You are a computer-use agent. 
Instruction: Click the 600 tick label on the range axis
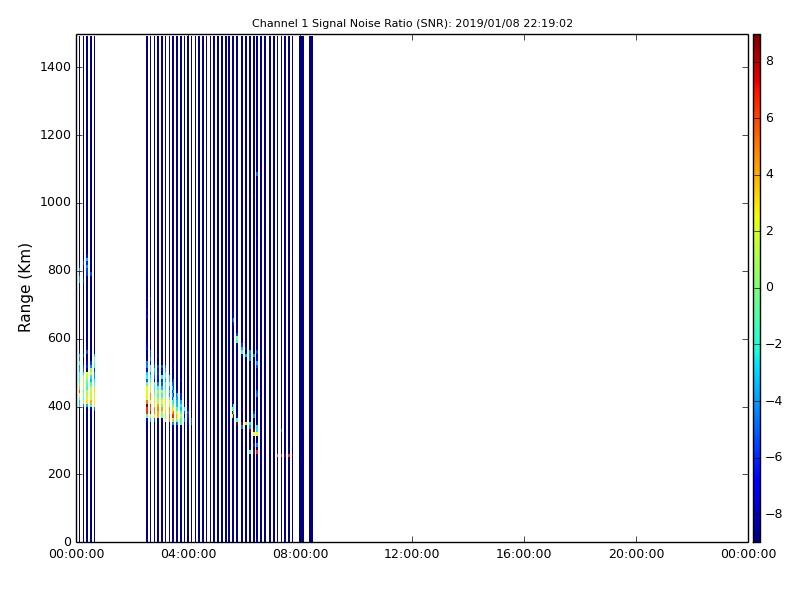click(59, 339)
